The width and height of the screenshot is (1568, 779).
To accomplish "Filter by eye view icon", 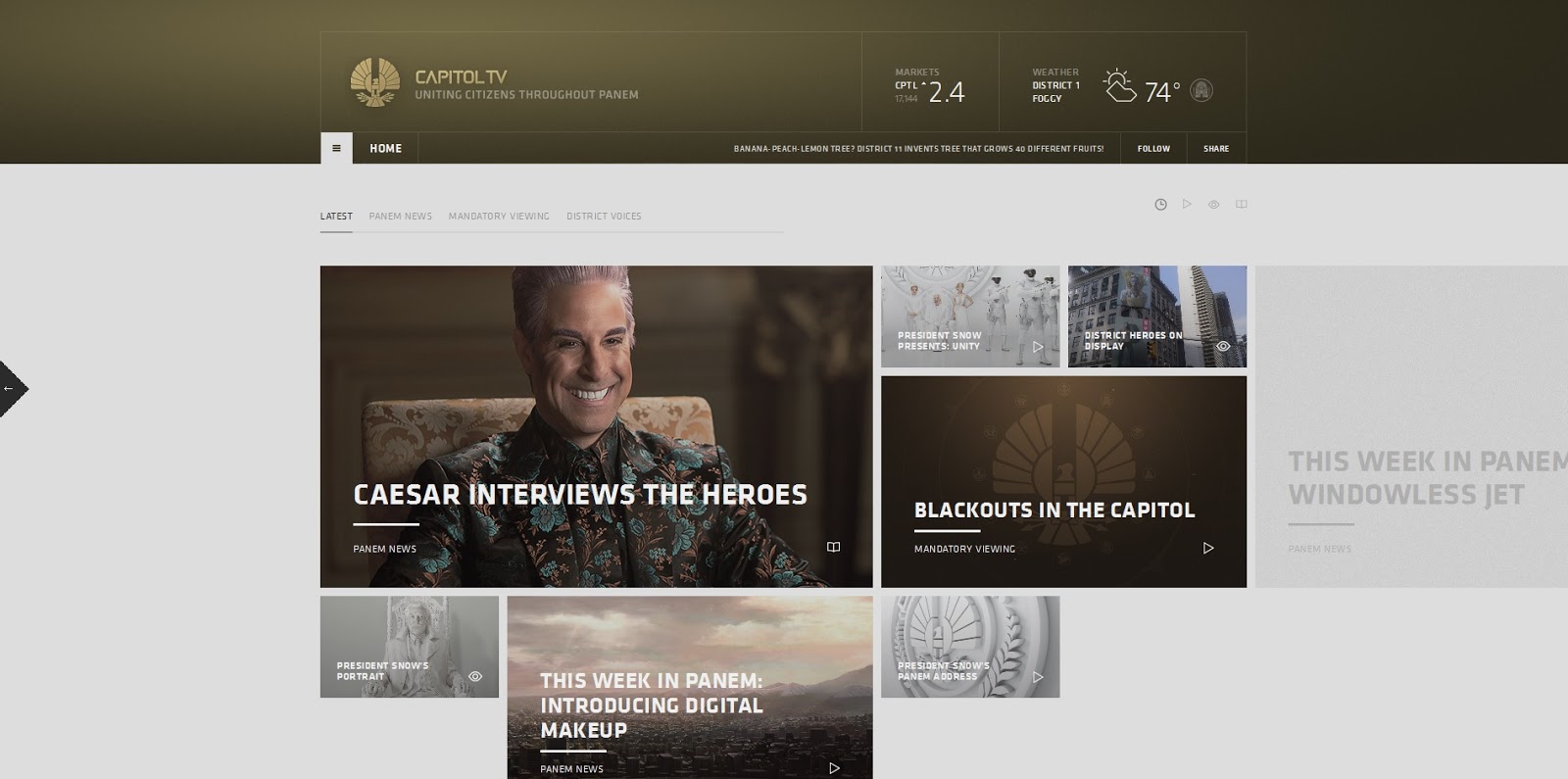I will point(1213,205).
